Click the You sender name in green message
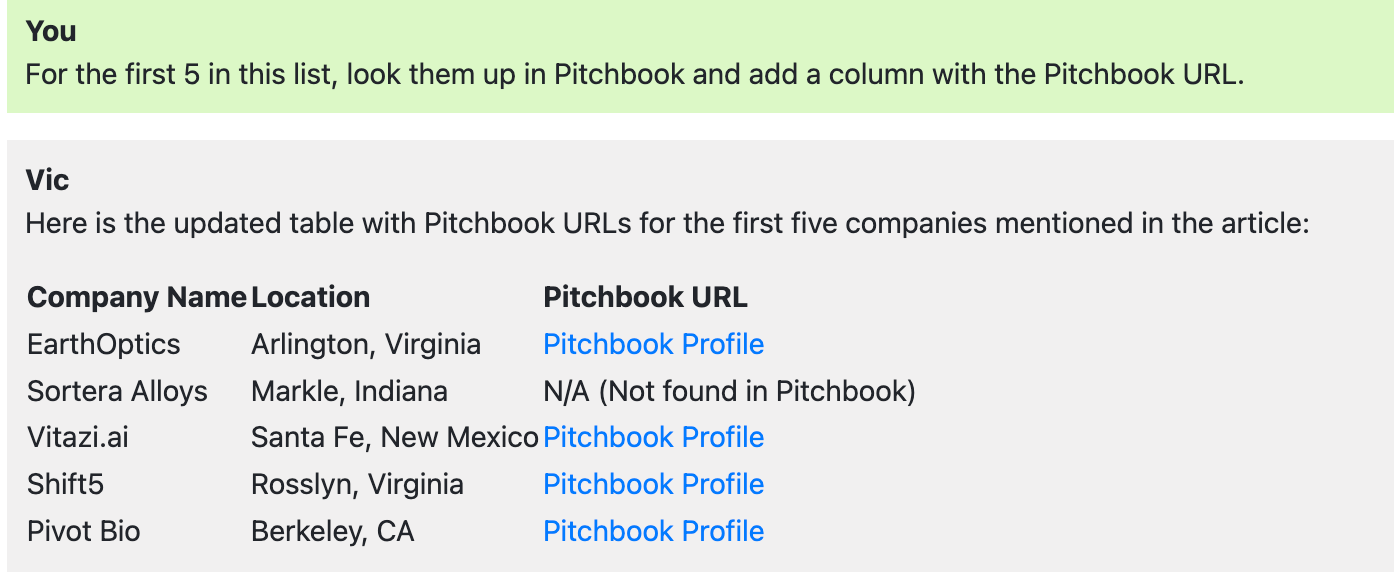This screenshot has height=586, width=1394. coord(51,31)
